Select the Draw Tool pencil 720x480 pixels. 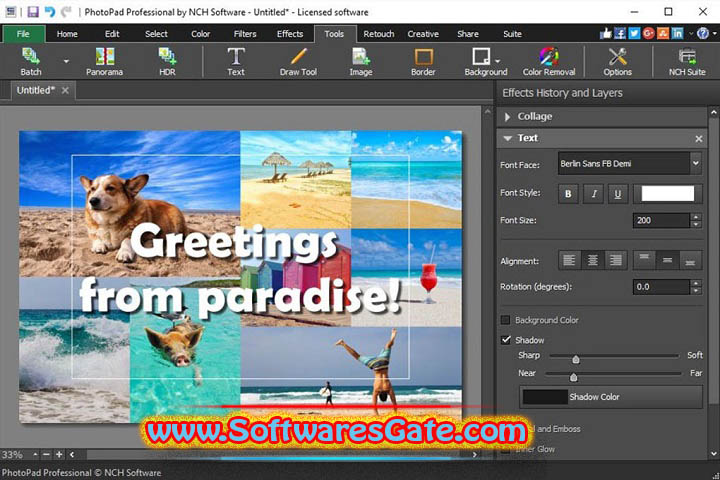pyautogui.click(x=298, y=62)
